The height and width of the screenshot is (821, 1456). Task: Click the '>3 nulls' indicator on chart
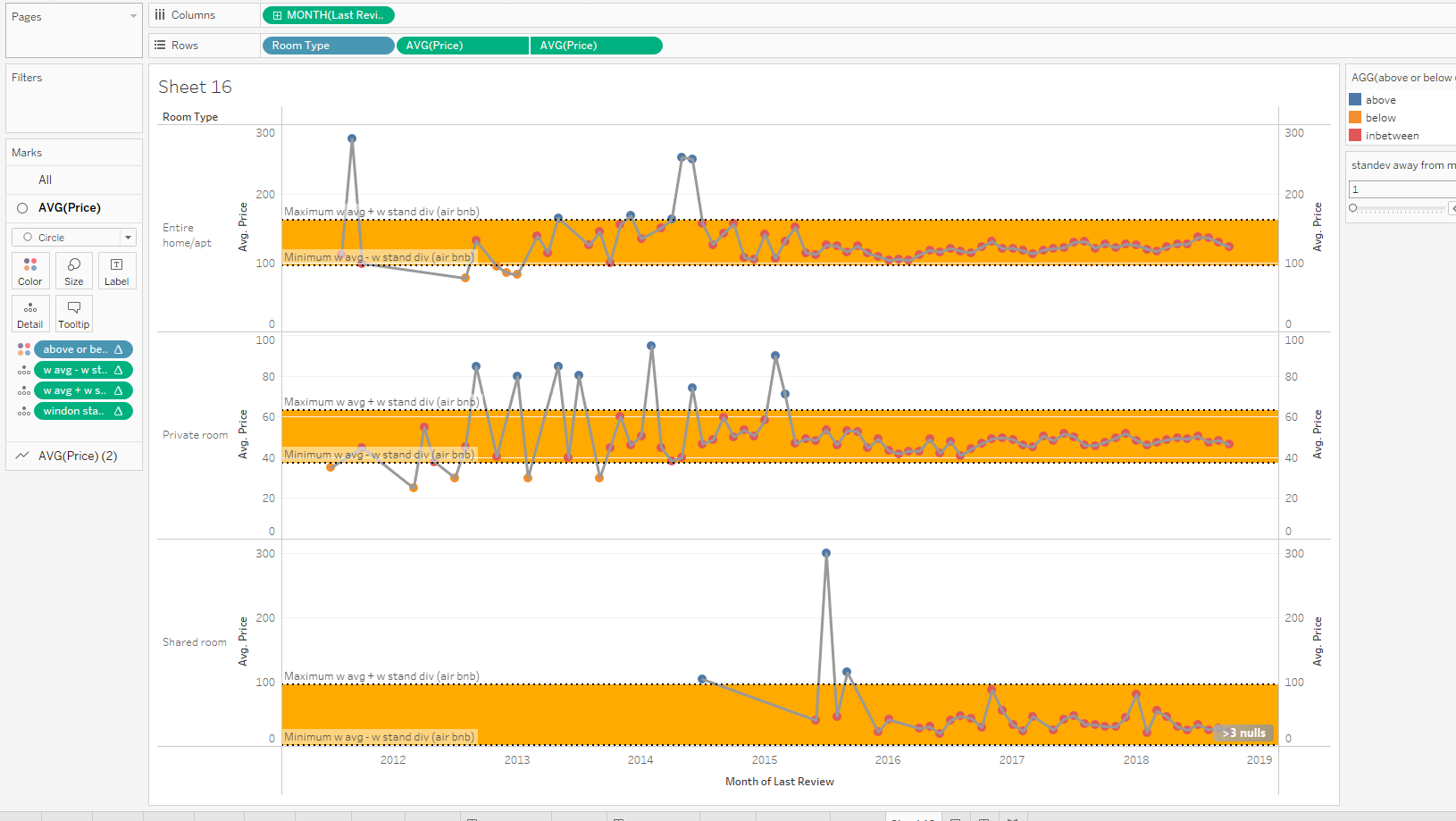click(x=1243, y=733)
